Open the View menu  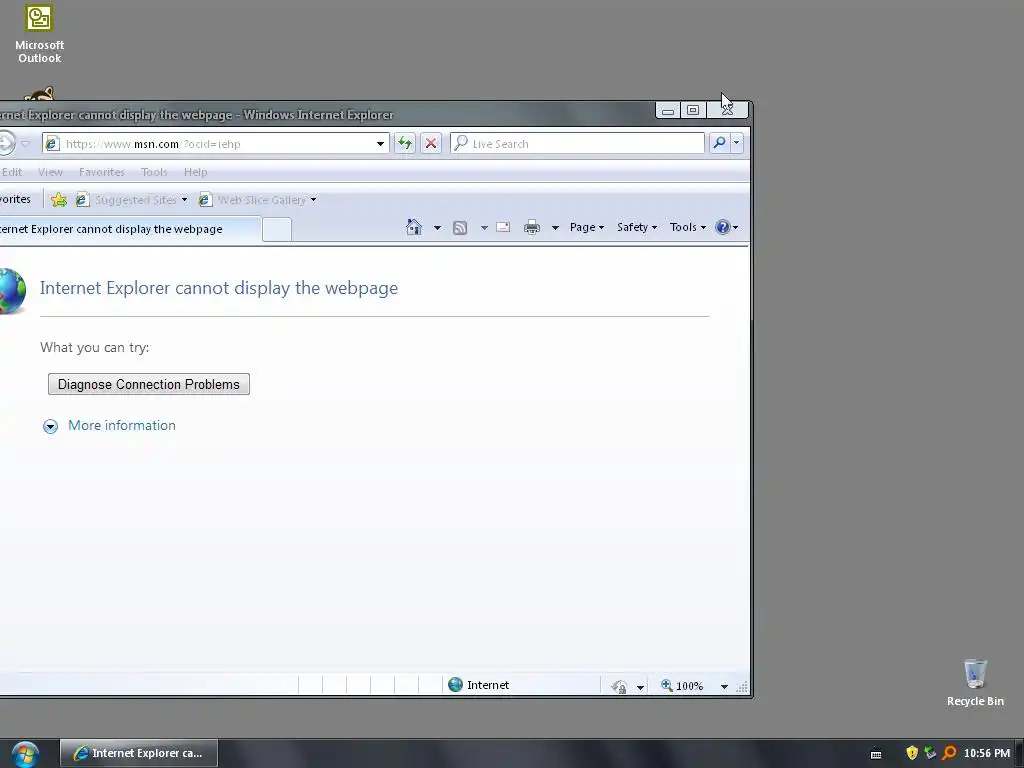[50, 172]
